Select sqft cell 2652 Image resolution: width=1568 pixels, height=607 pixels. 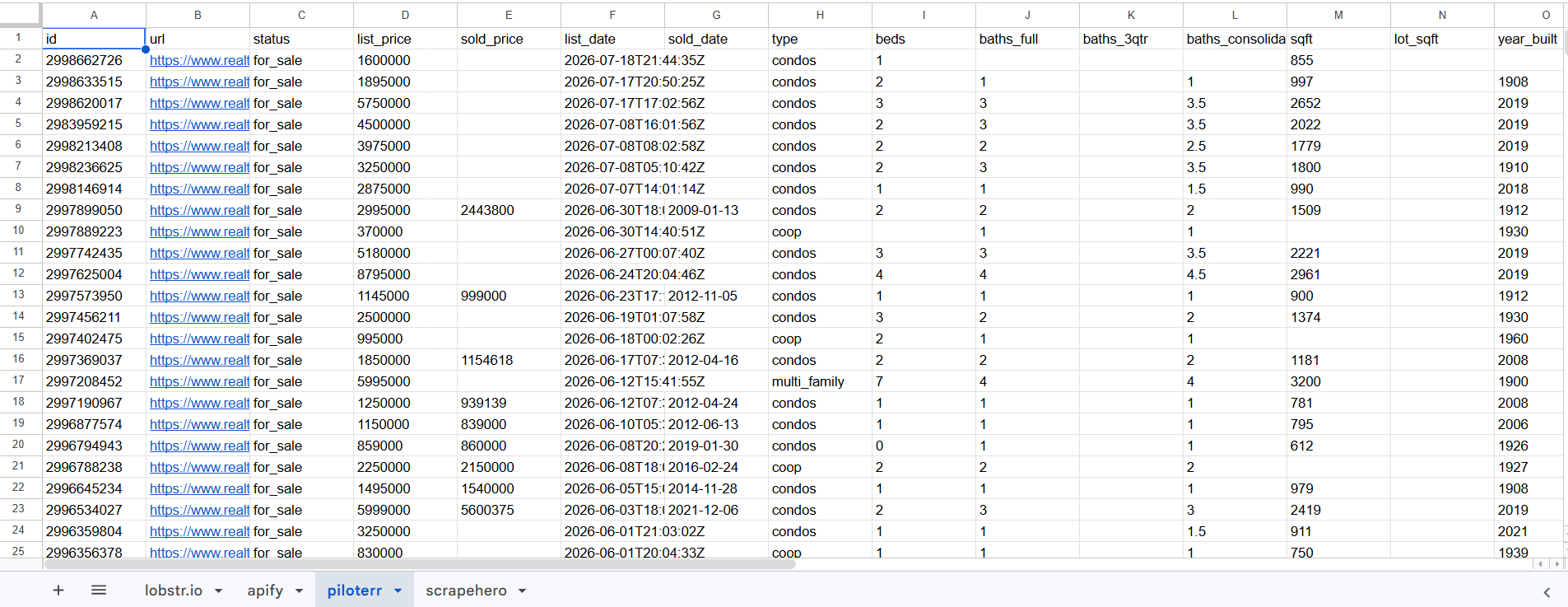pyautogui.click(x=1338, y=103)
